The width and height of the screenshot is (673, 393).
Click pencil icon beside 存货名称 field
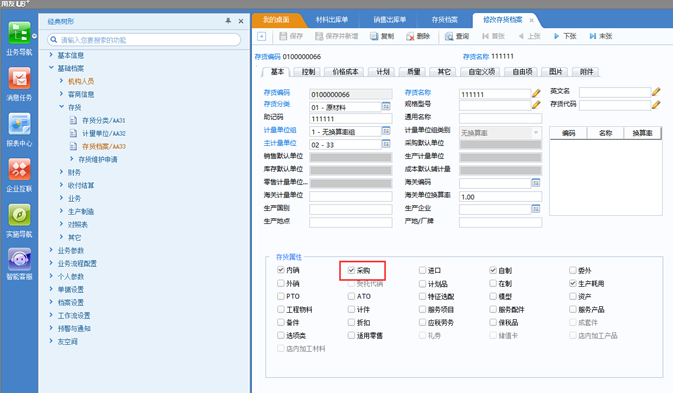click(536, 93)
